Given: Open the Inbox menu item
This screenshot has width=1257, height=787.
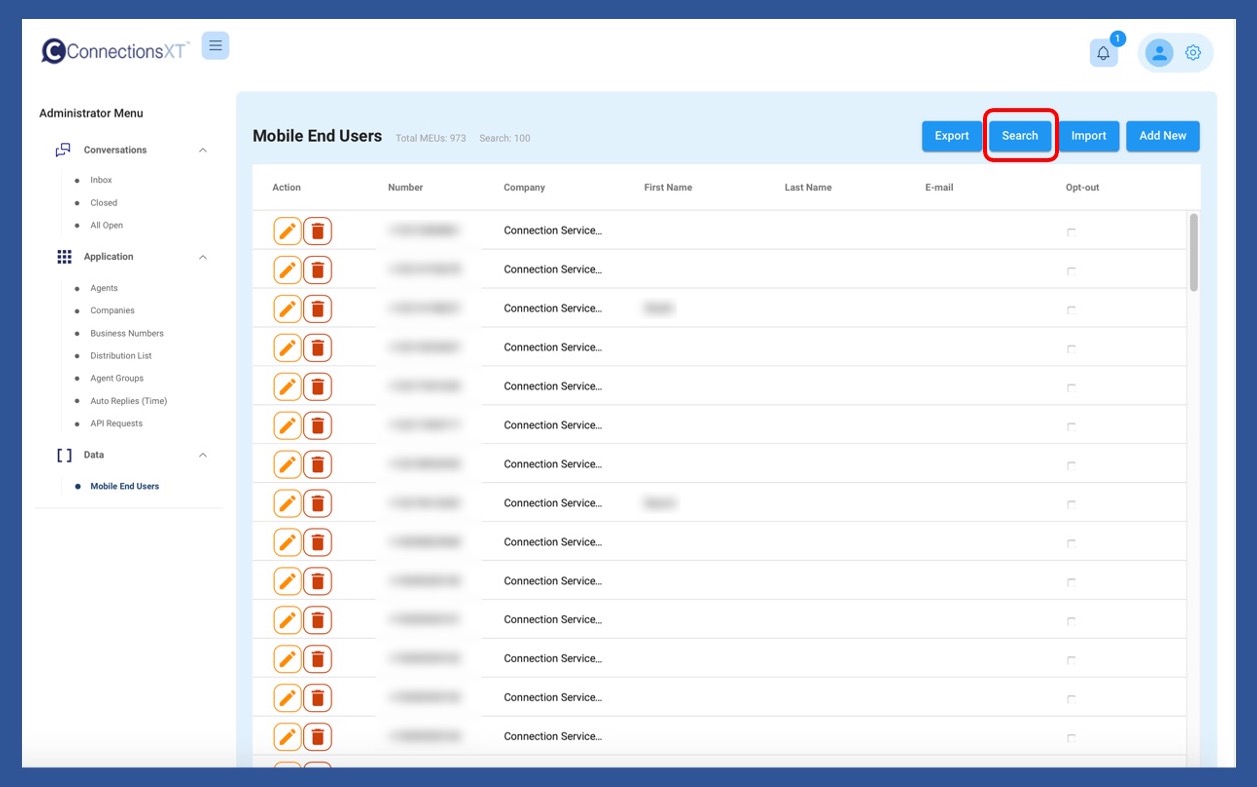Looking at the screenshot, I should coord(101,180).
